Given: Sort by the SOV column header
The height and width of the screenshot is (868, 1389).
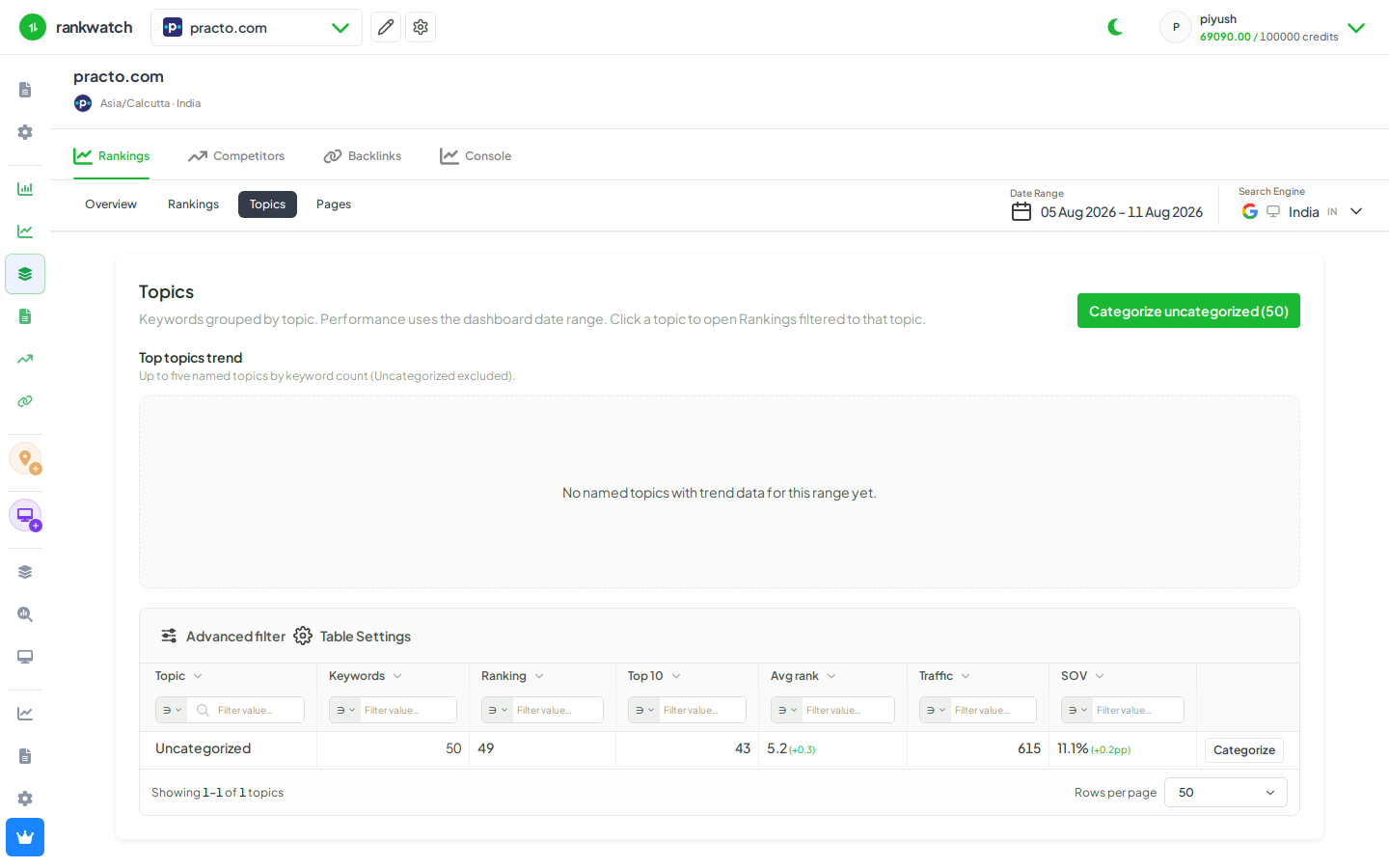Looking at the screenshot, I should [x=1082, y=676].
